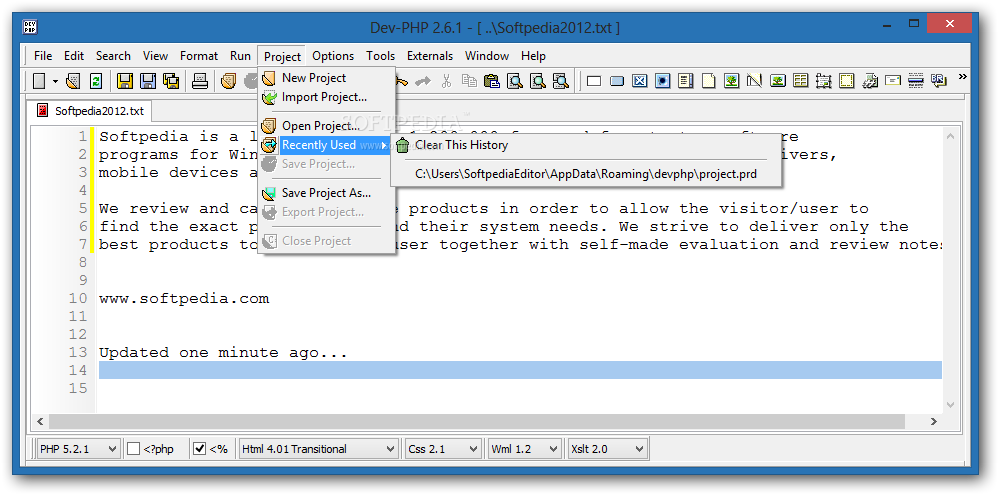
Task: Open the Help menu
Action: coord(533,56)
